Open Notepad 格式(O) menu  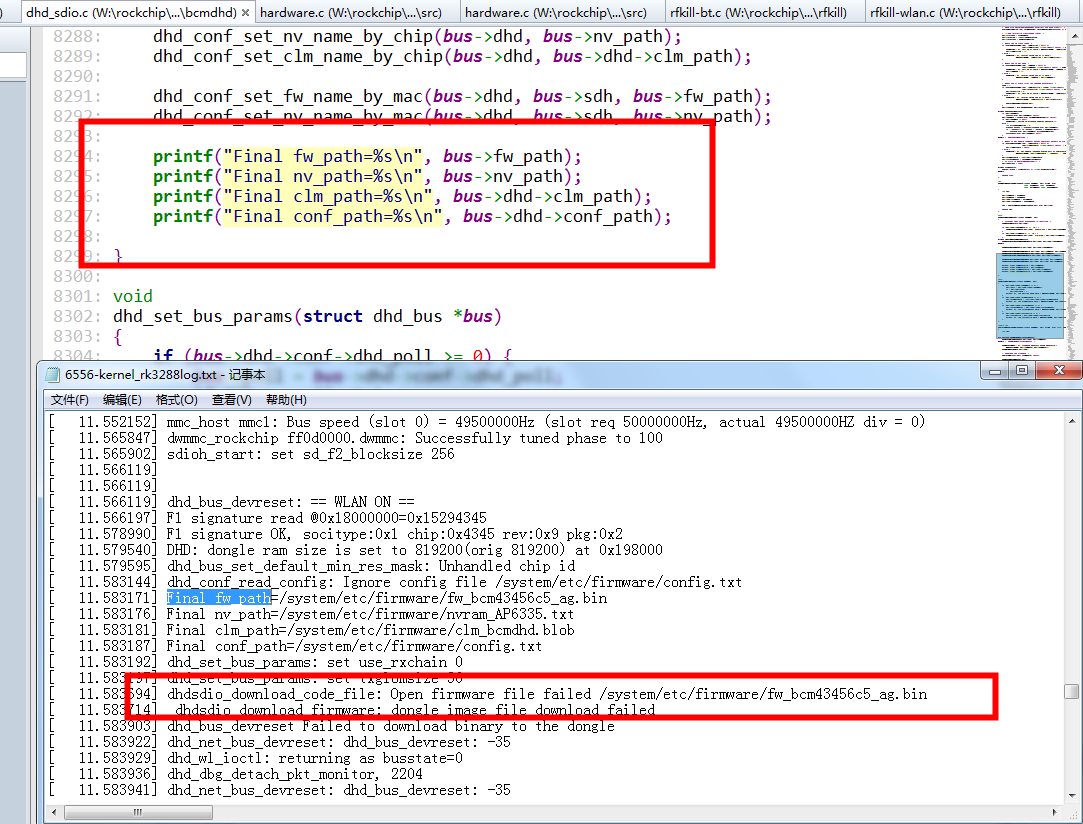(x=176, y=400)
